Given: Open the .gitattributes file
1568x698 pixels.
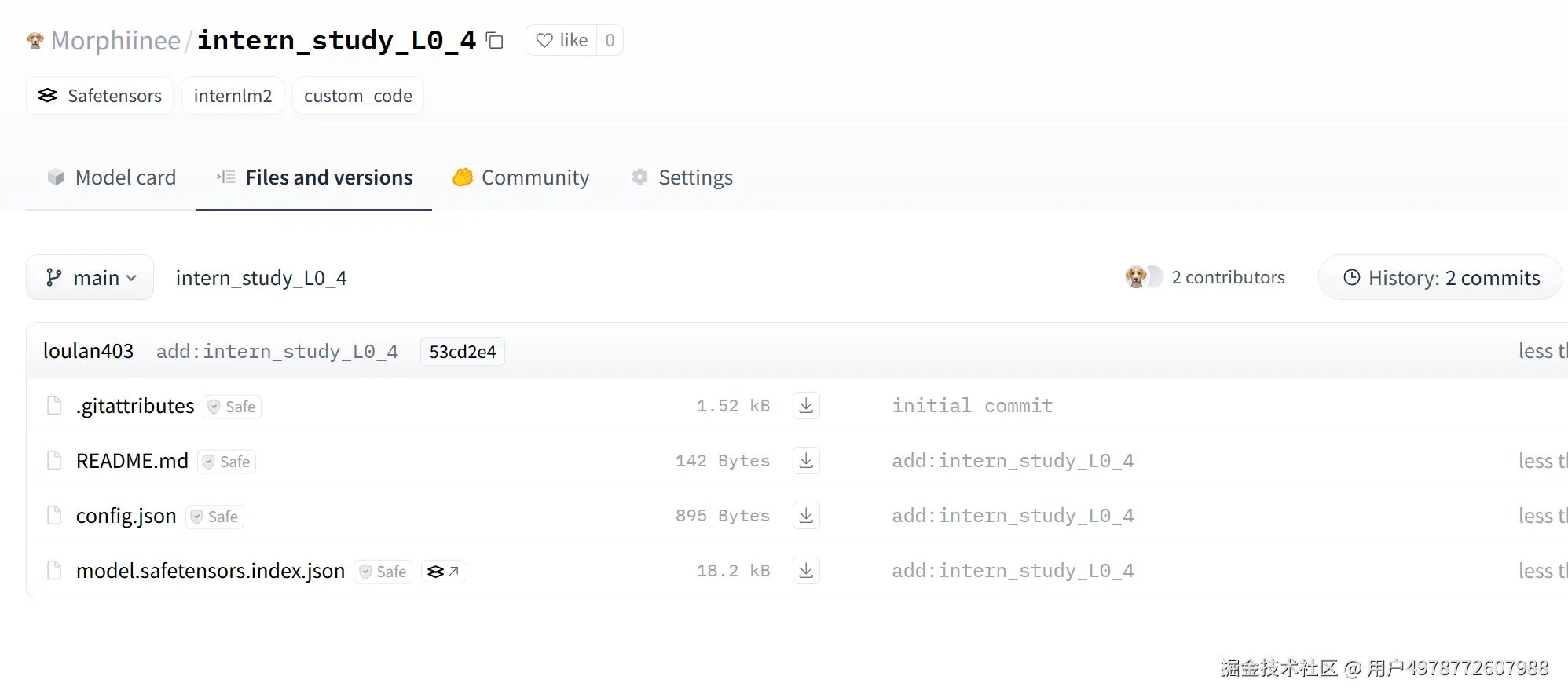Looking at the screenshot, I should point(135,406).
